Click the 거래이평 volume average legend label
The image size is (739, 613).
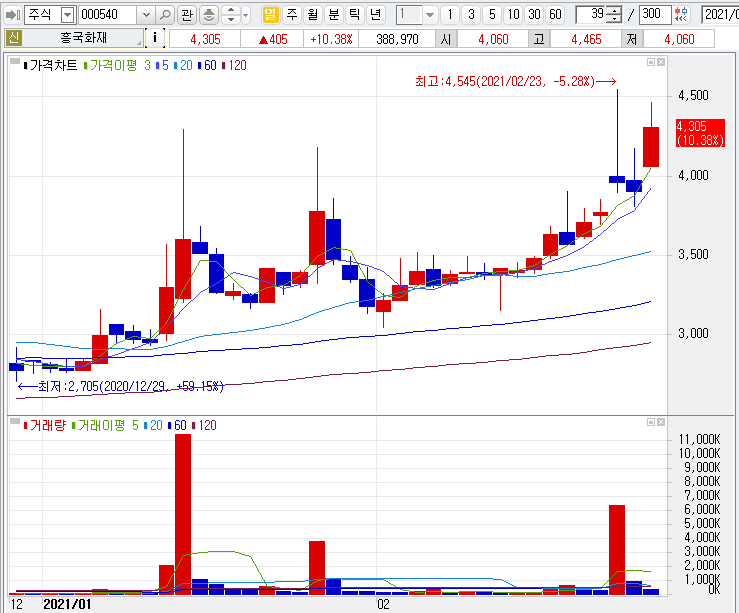101,425
